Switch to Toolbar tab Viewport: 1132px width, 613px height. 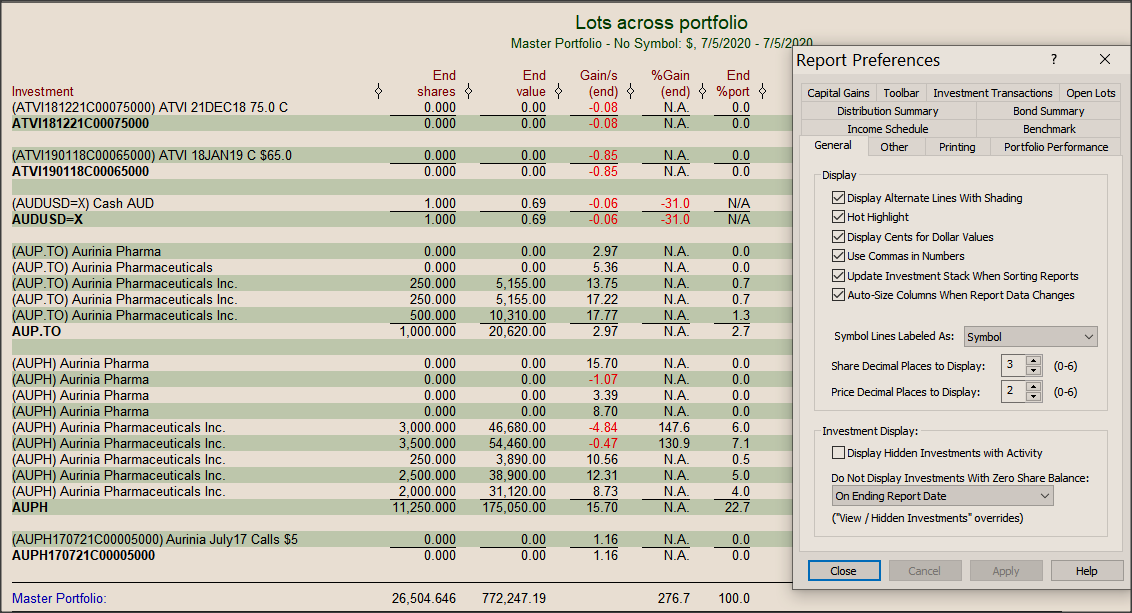coord(901,92)
